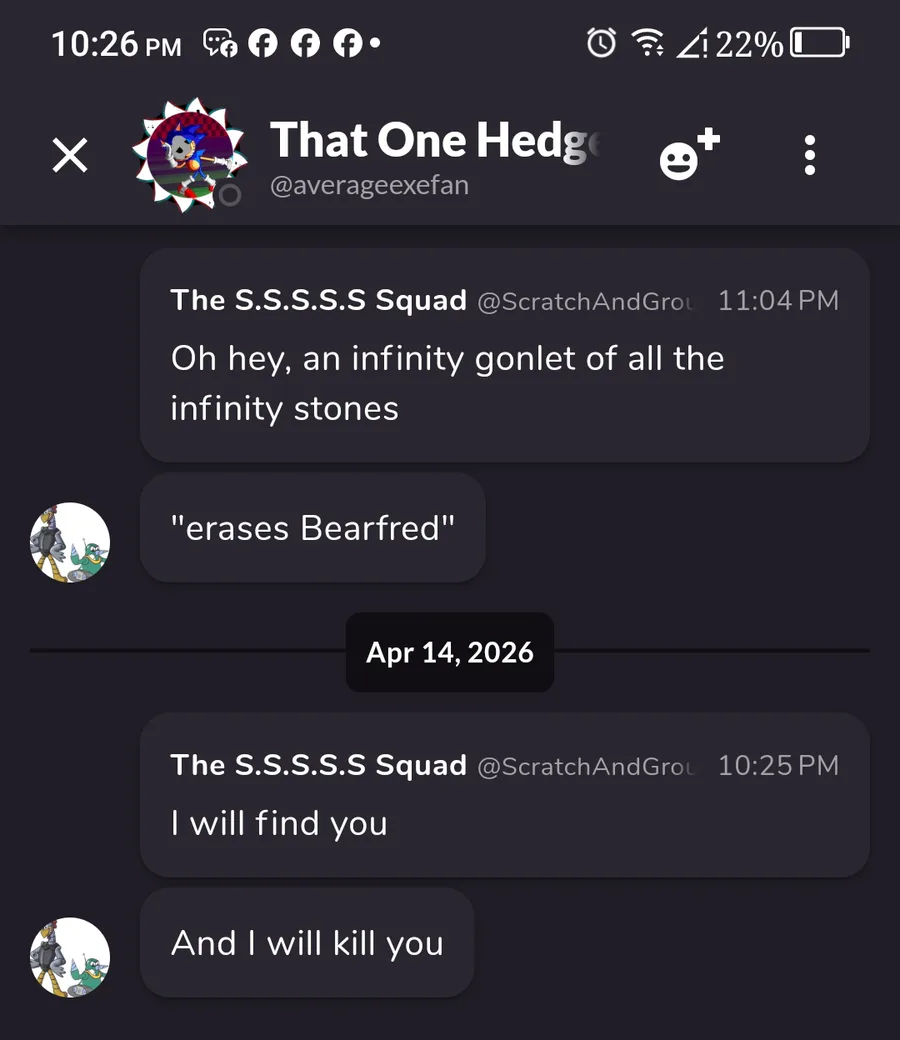
Task: Open That One Hedgehog's profile avatar
Action: tap(190, 155)
